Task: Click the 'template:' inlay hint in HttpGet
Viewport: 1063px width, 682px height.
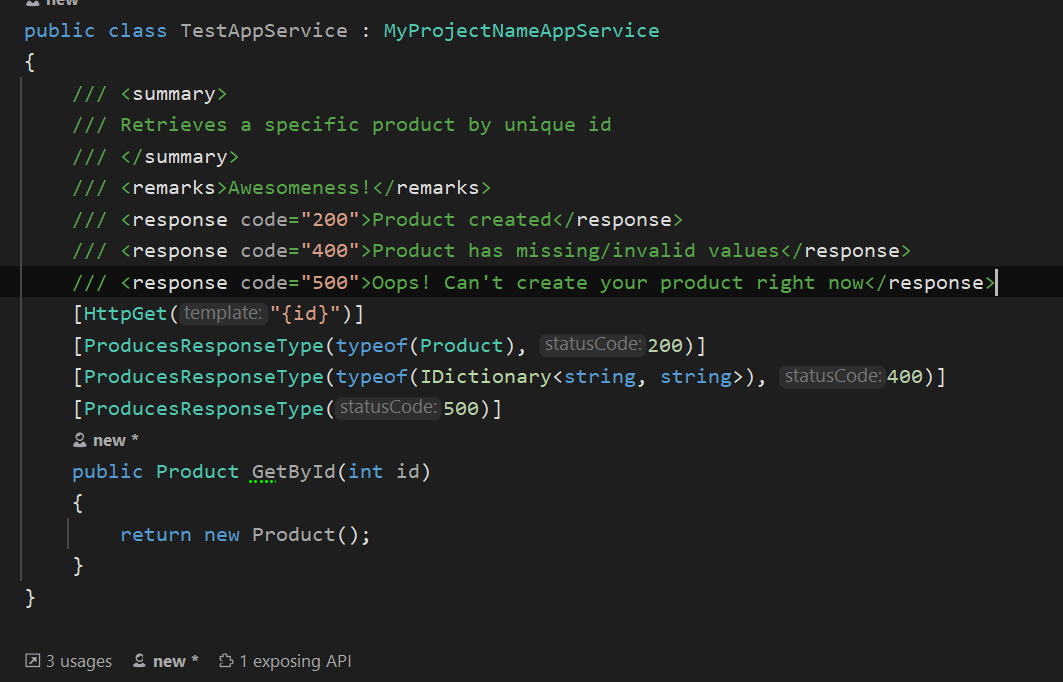Action: (x=223, y=313)
